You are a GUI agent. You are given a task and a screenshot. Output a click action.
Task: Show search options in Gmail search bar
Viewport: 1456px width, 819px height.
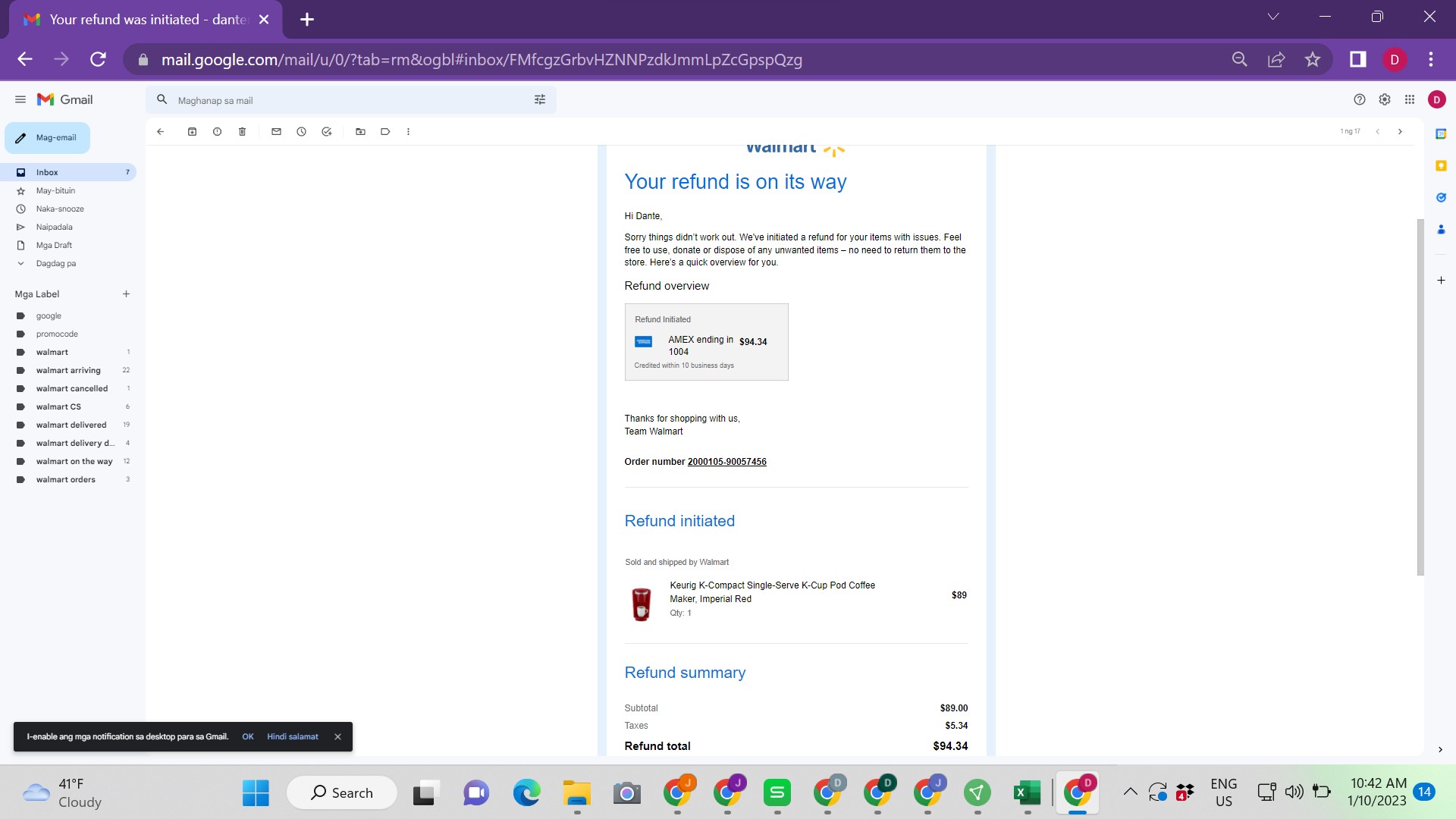[x=540, y=99]
